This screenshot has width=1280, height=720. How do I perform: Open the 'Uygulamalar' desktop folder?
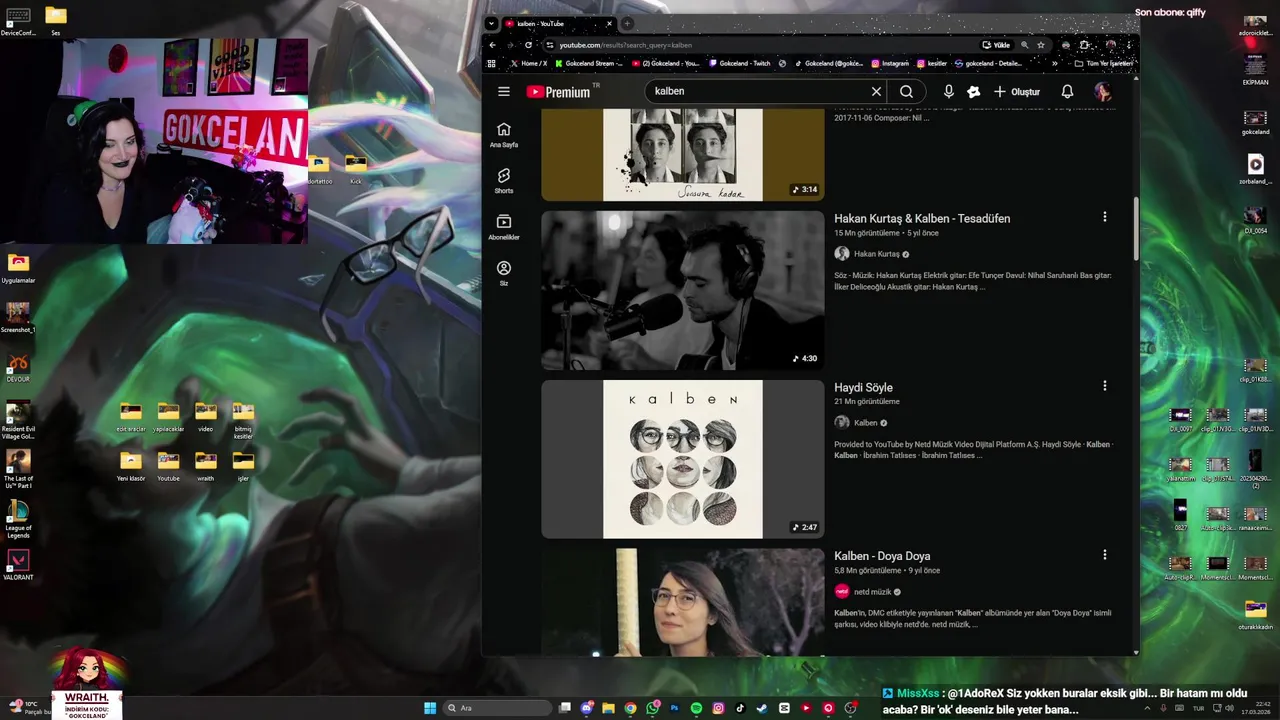coord(18,268)
